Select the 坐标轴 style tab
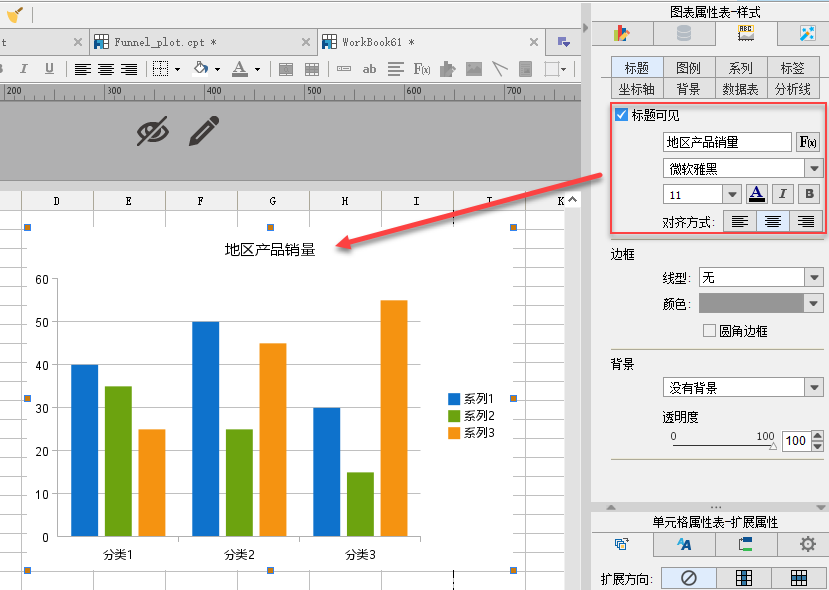This screenshot has height=590, width=829. 637,88
